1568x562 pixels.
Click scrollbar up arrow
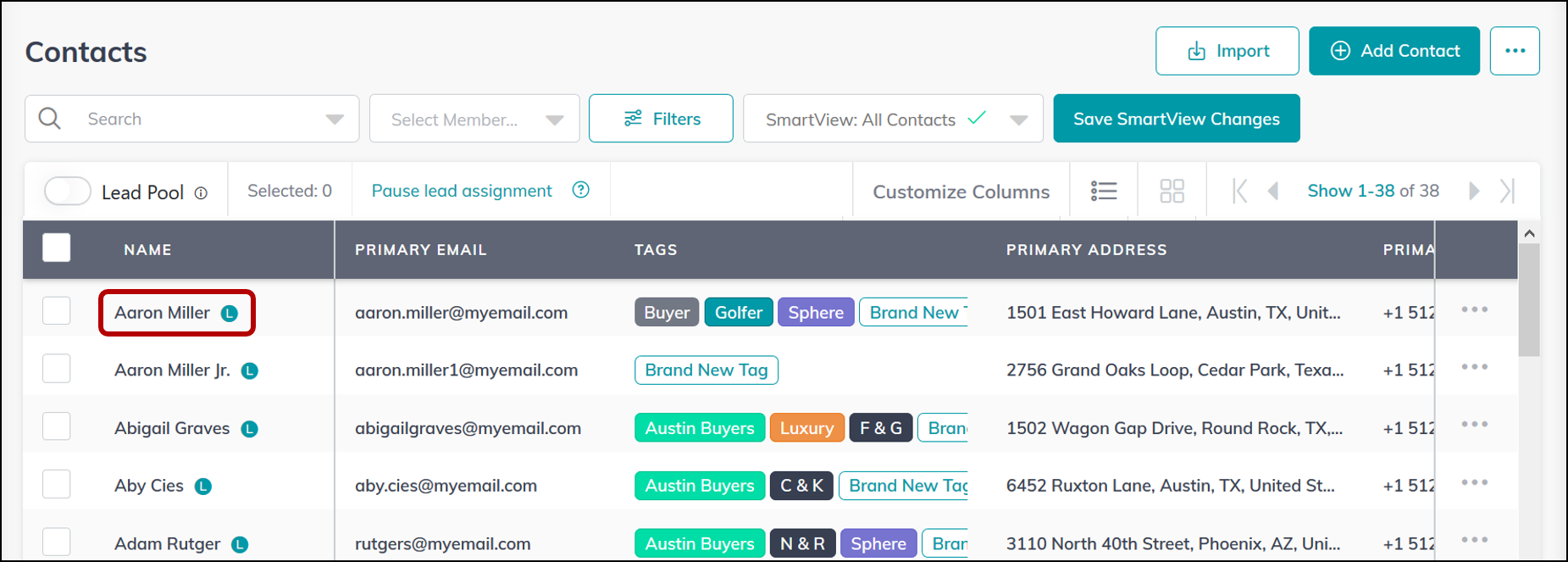[1529, 233]
